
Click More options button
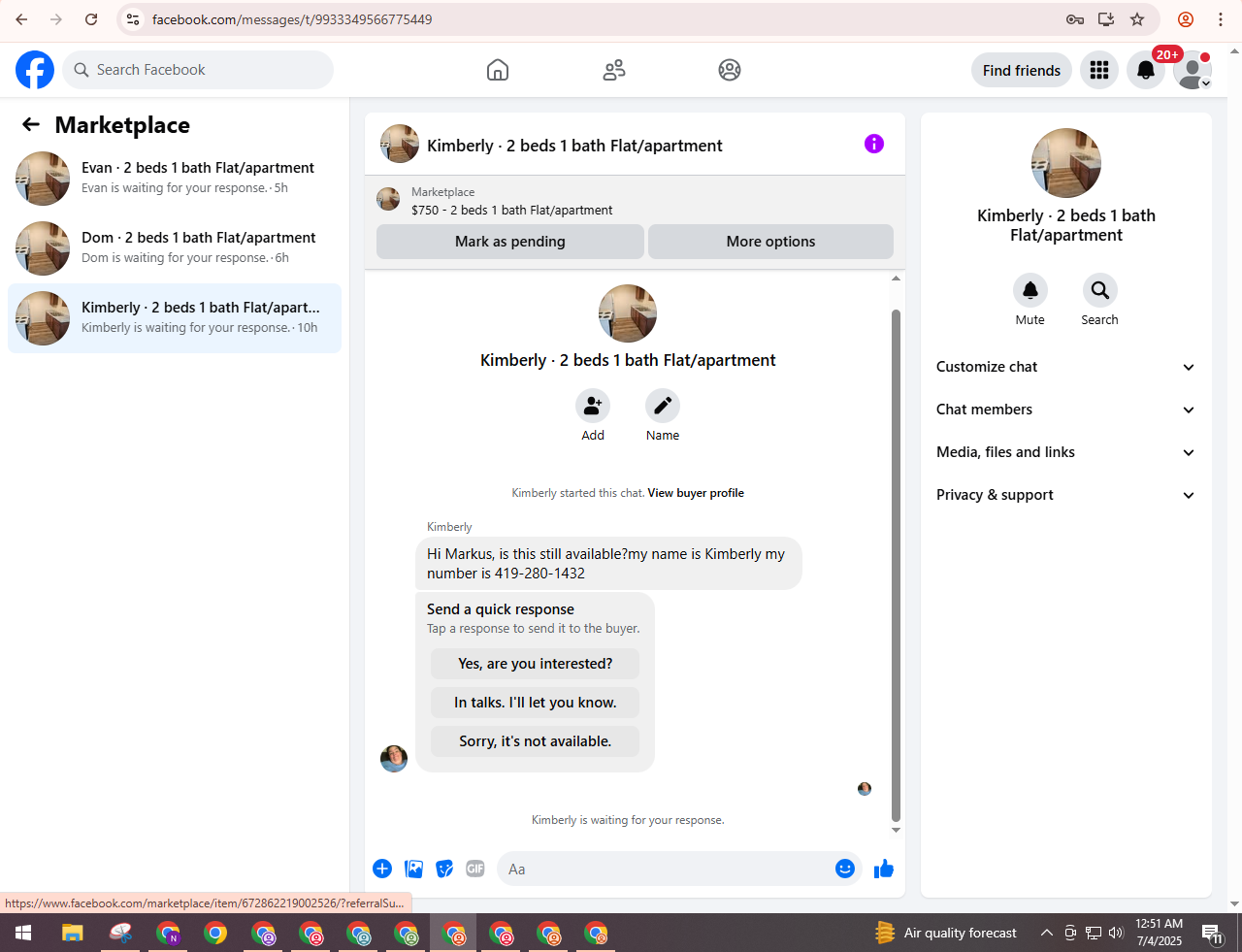coord(770,242)
